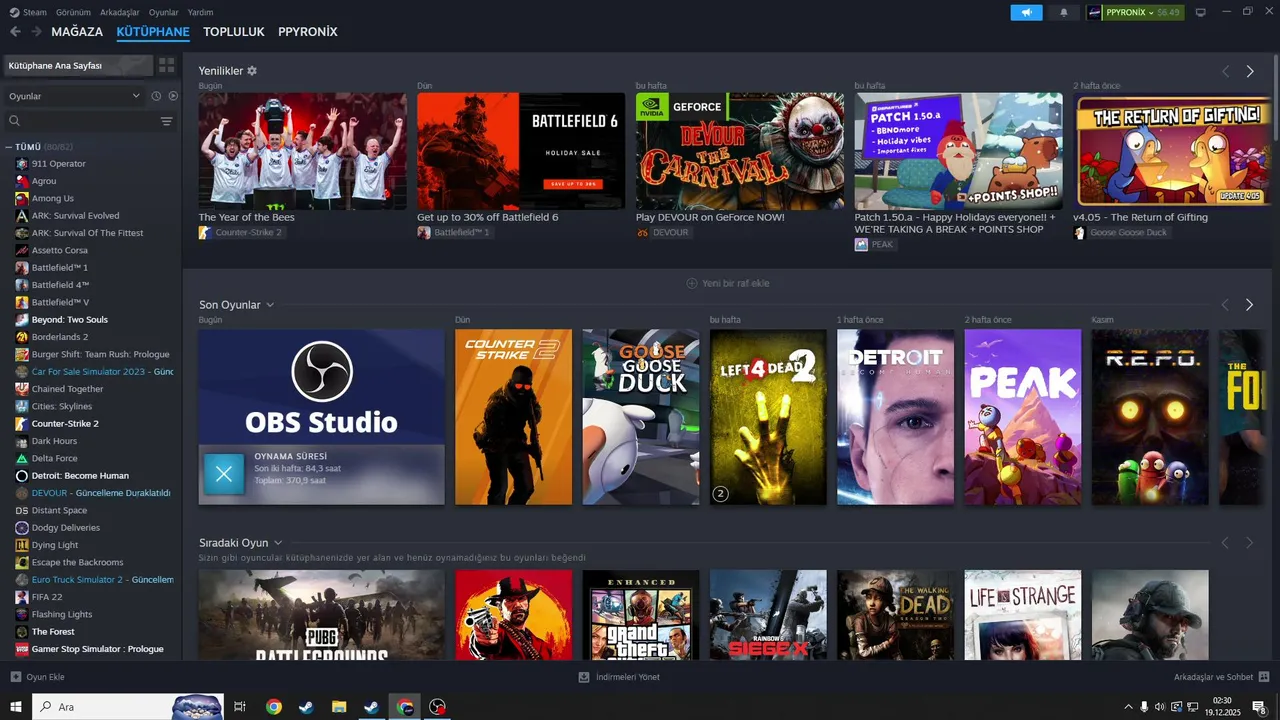
Task: Switch to Big Picture mode monitor icon
Action: [x=1200, y=12]
